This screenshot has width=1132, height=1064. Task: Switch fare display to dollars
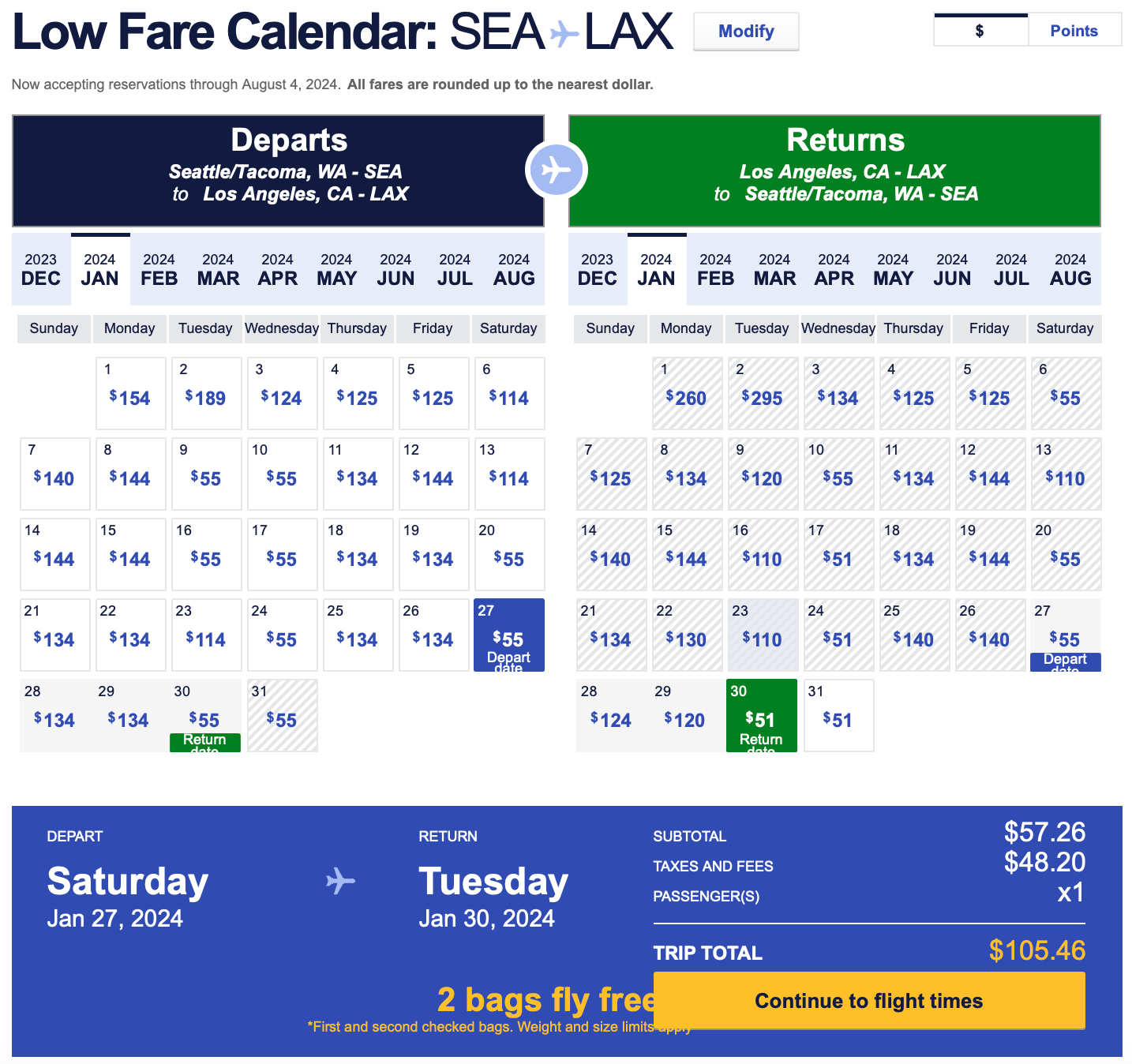pyautogui.click(x=980, y=31)
